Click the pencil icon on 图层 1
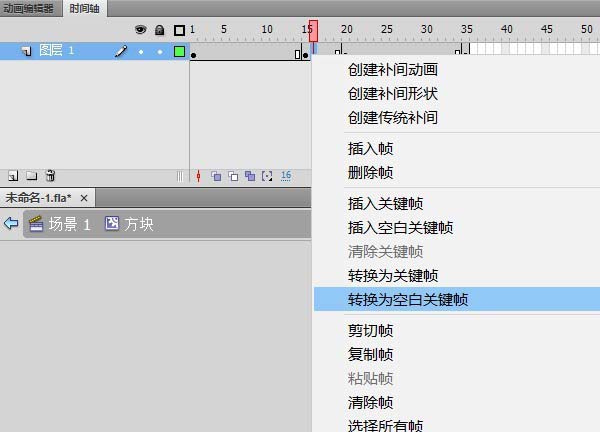This screenshot has width=600, height=432. coord(121,51)
